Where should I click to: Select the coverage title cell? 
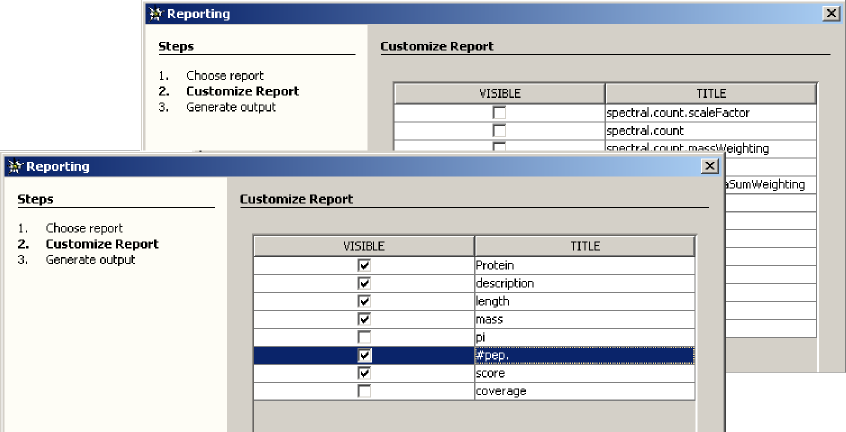[x=585, y=391]
